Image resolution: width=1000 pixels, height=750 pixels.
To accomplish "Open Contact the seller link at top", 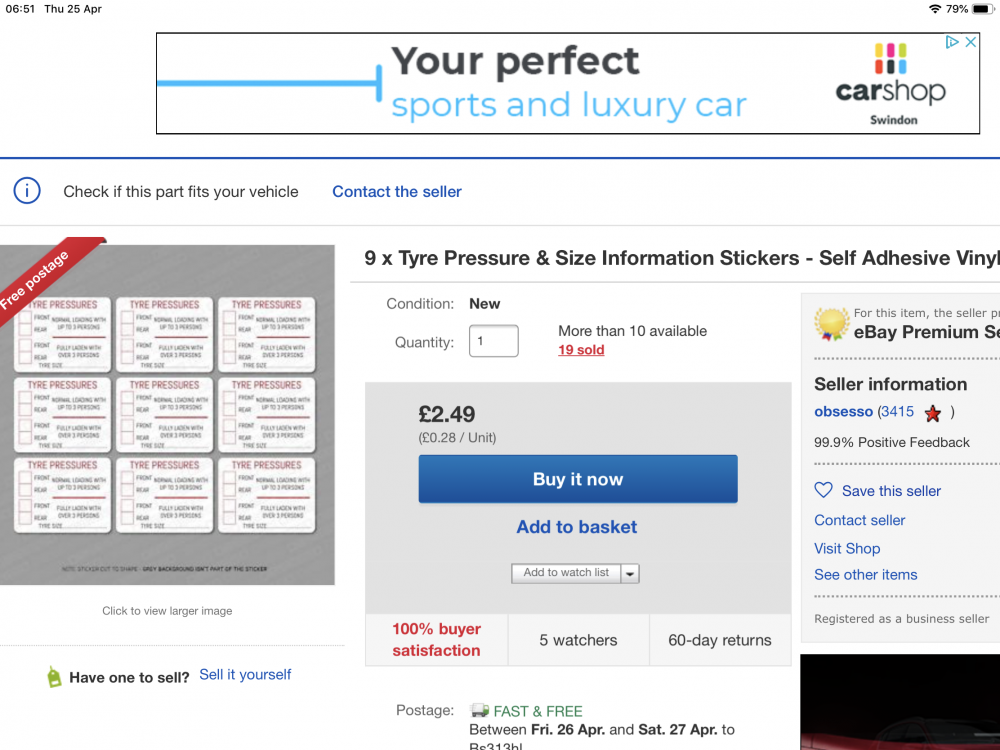I will (x=397, y=191).
